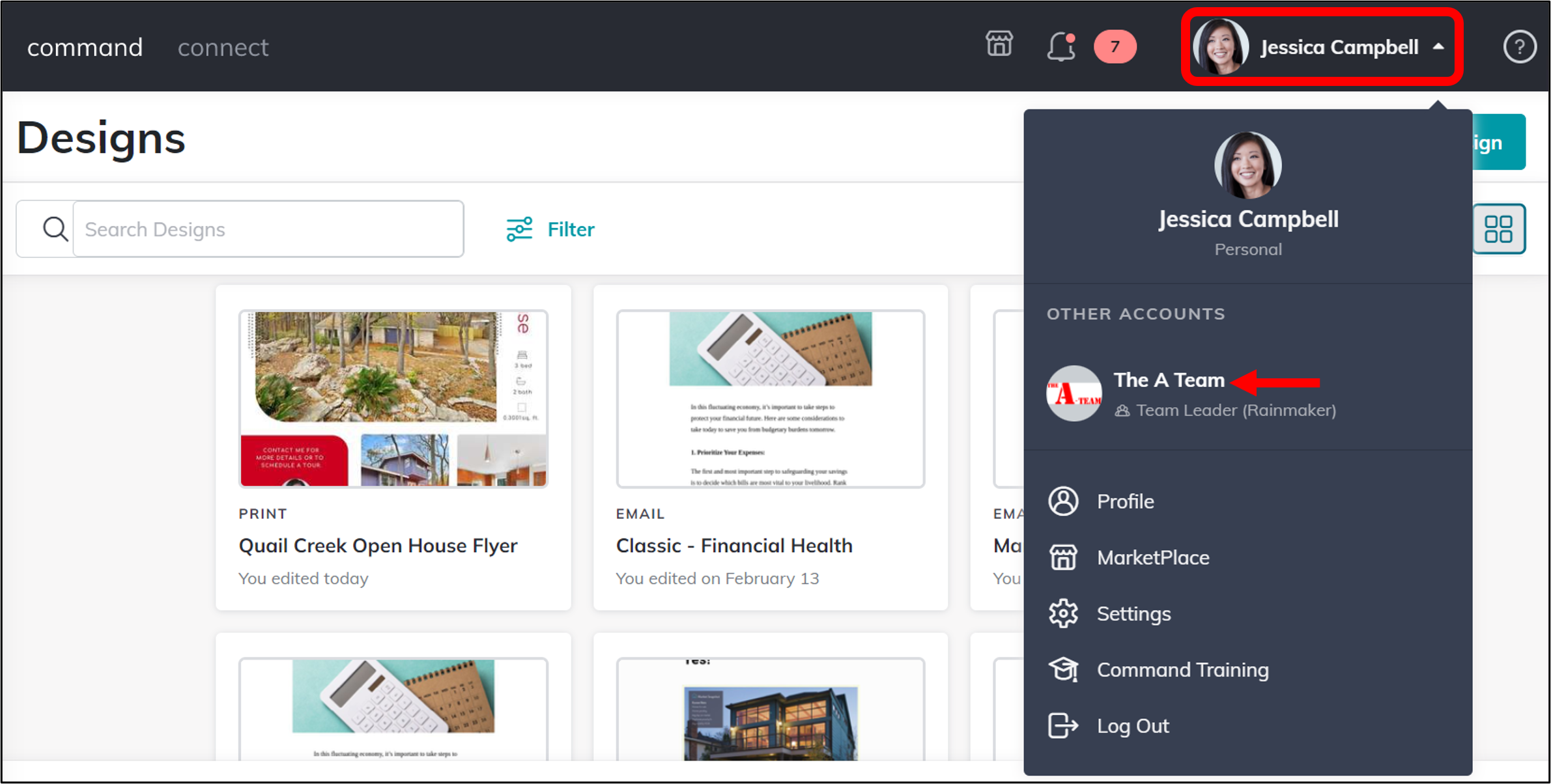The width and height of the screenshot is (1551, 784).
Task: Click the Filter sliders icon
Action: tap(519, 229)
